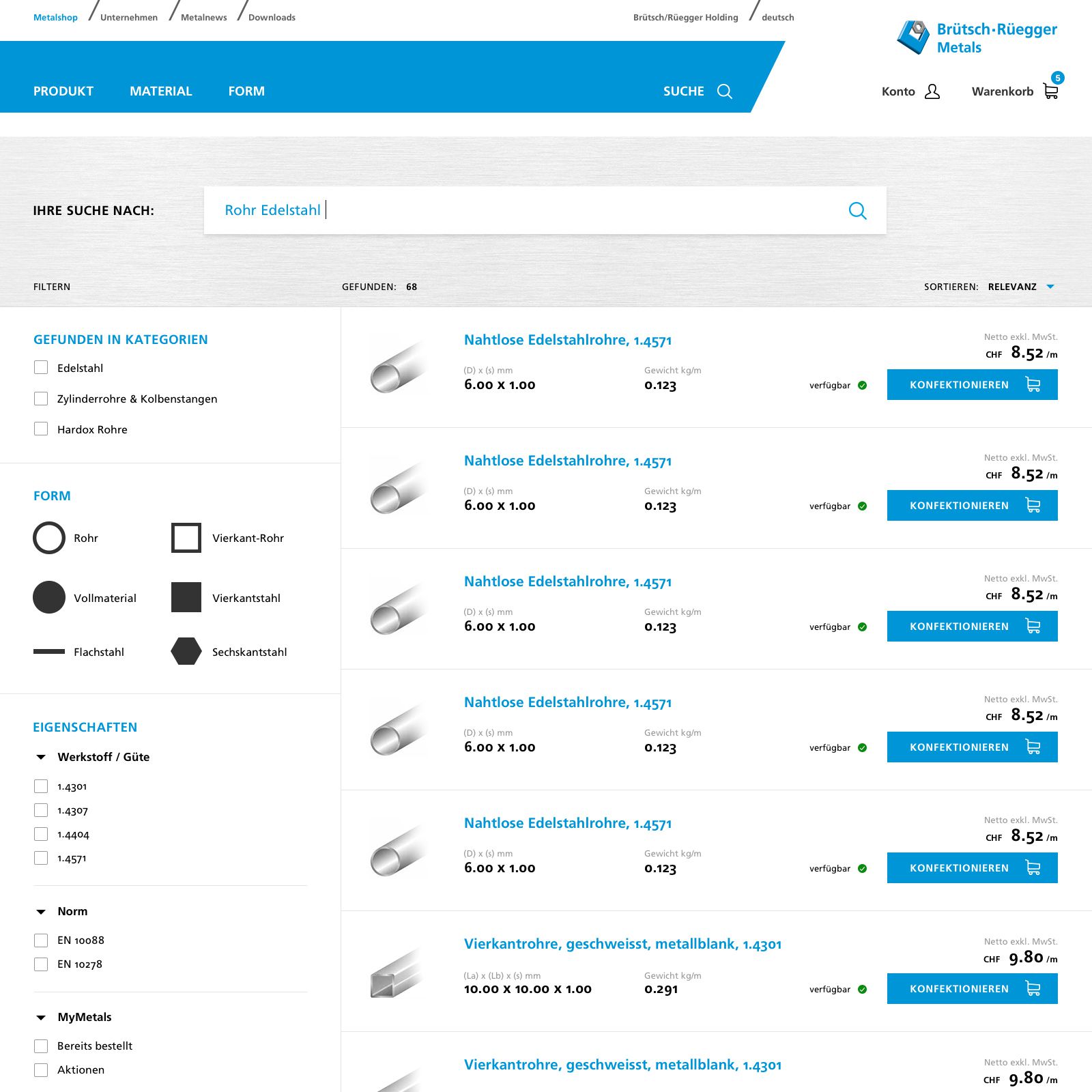
Task: Enable the 1.4571 material grade checkbox
Action: pyautogui.click(x=41, y=858)
